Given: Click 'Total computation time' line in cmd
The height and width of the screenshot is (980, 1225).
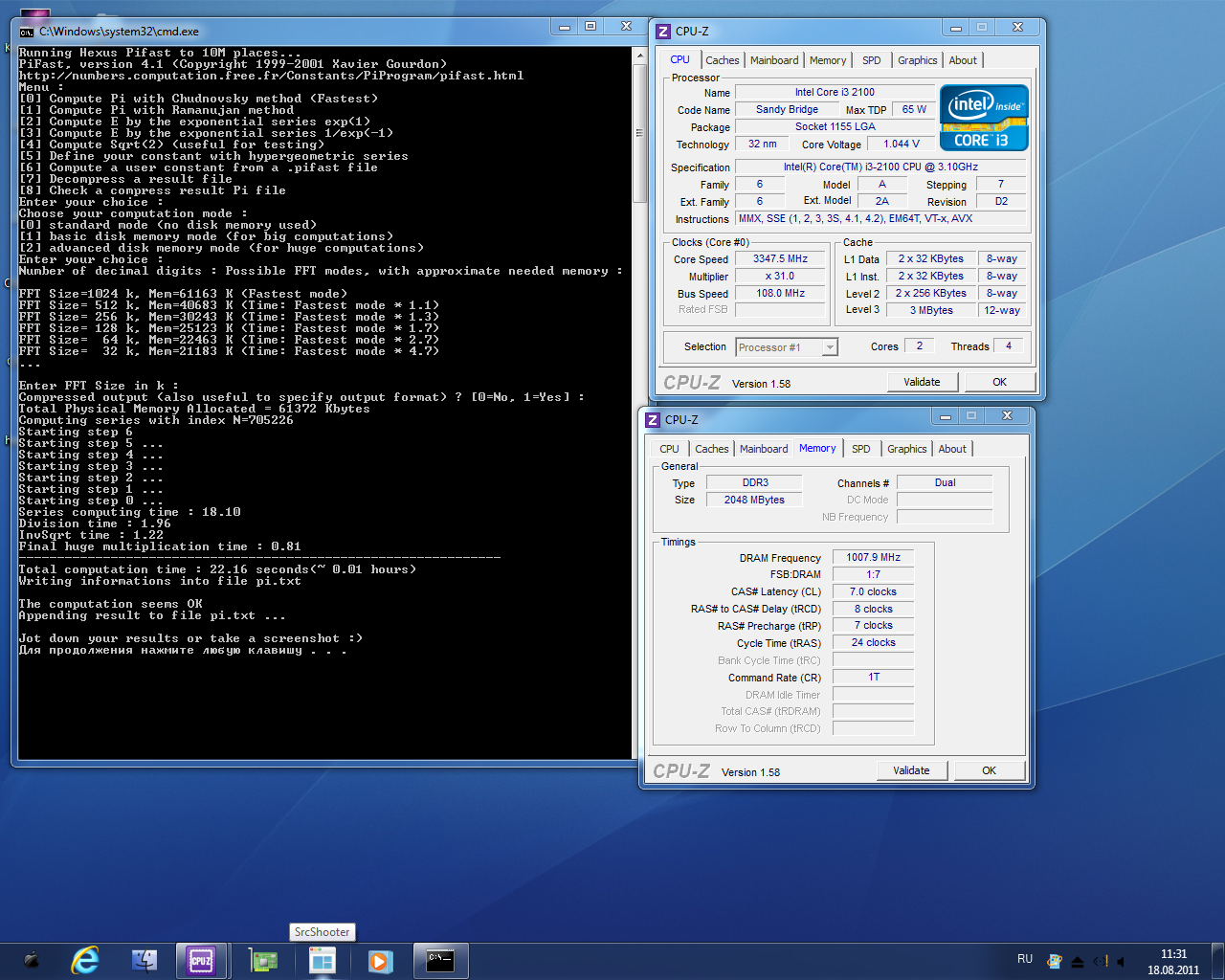Looking at the screenshot, I should coord(217,569).
